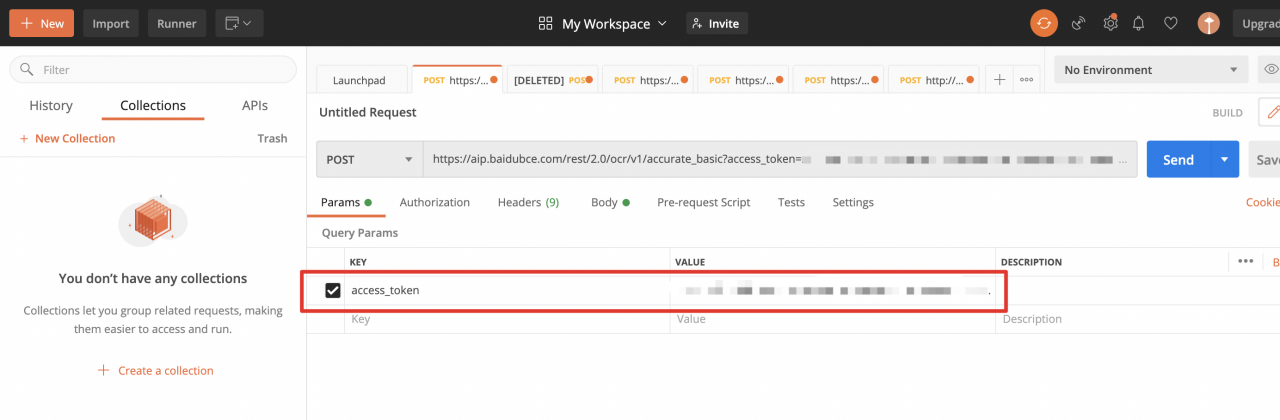Open the user avatar profile menu
Viewport: 1280px width, 420px height.
(1209, 23)
